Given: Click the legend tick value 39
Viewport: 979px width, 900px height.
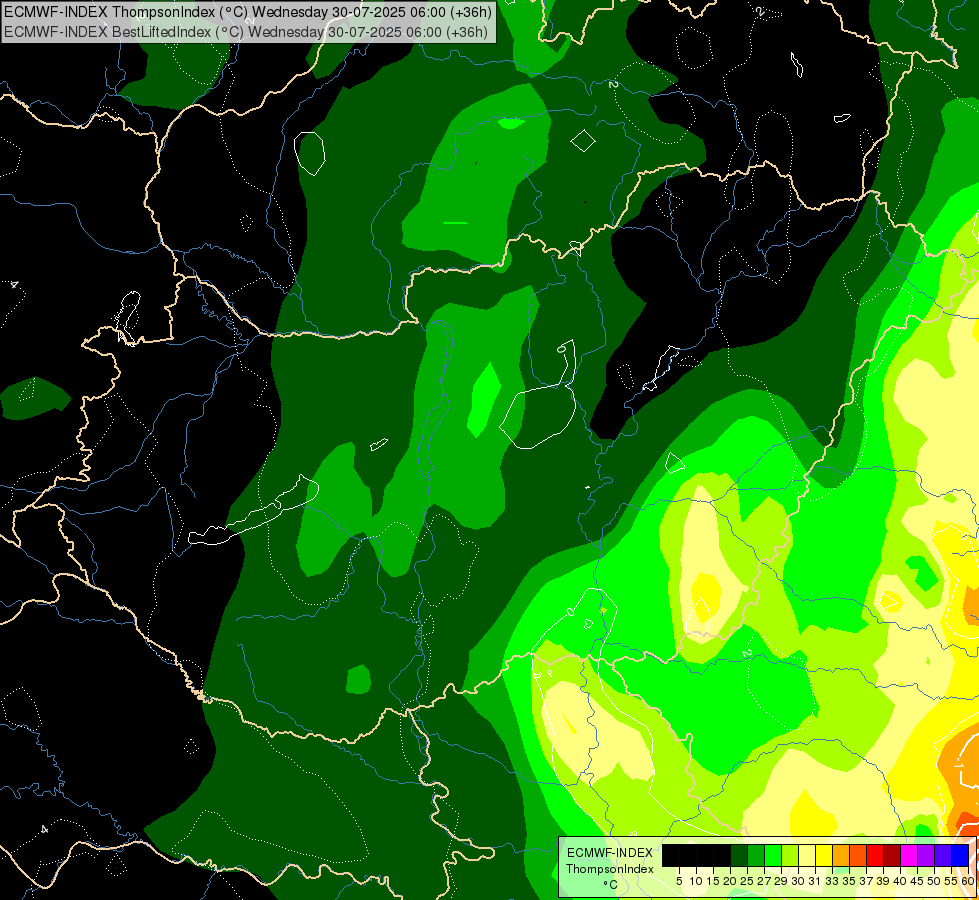Looking at the screenshot, I should click(883, 881).
